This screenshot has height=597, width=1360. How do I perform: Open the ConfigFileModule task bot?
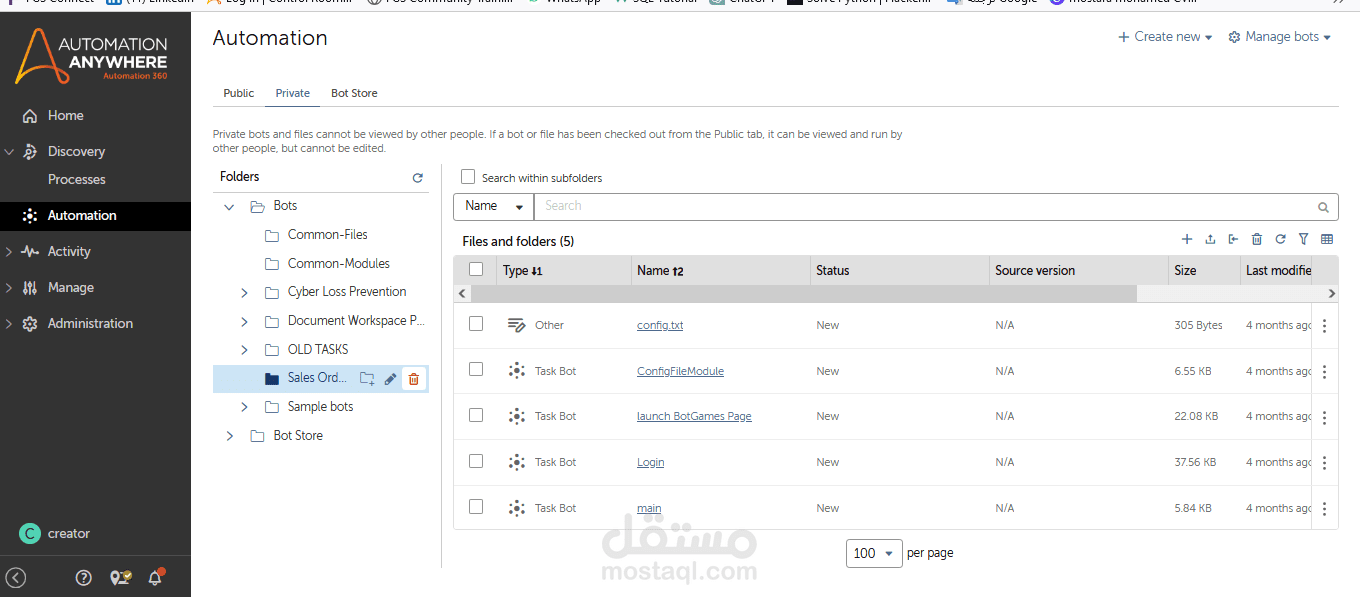680,371
